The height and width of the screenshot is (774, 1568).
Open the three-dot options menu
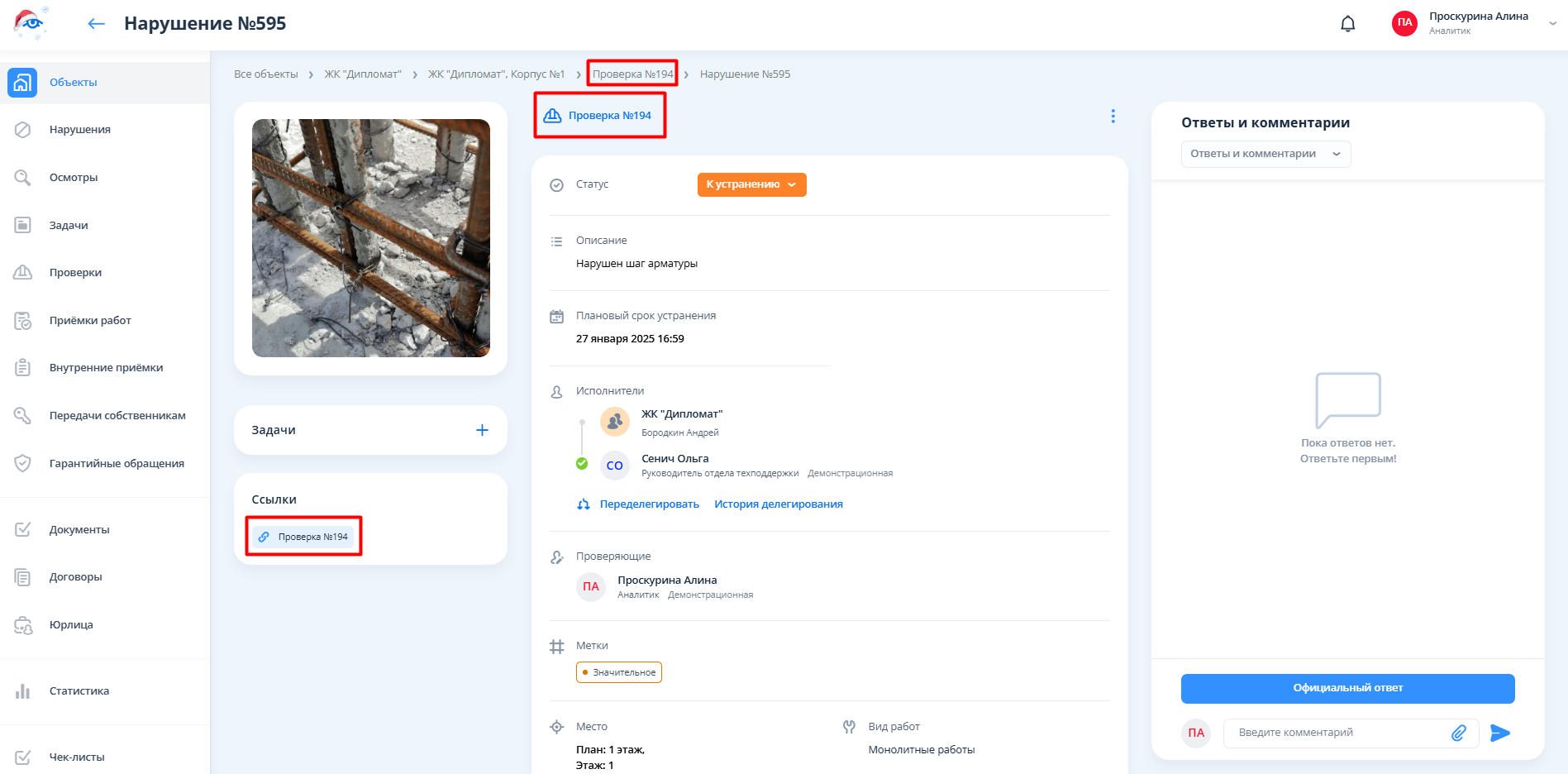click(1113, 117)
